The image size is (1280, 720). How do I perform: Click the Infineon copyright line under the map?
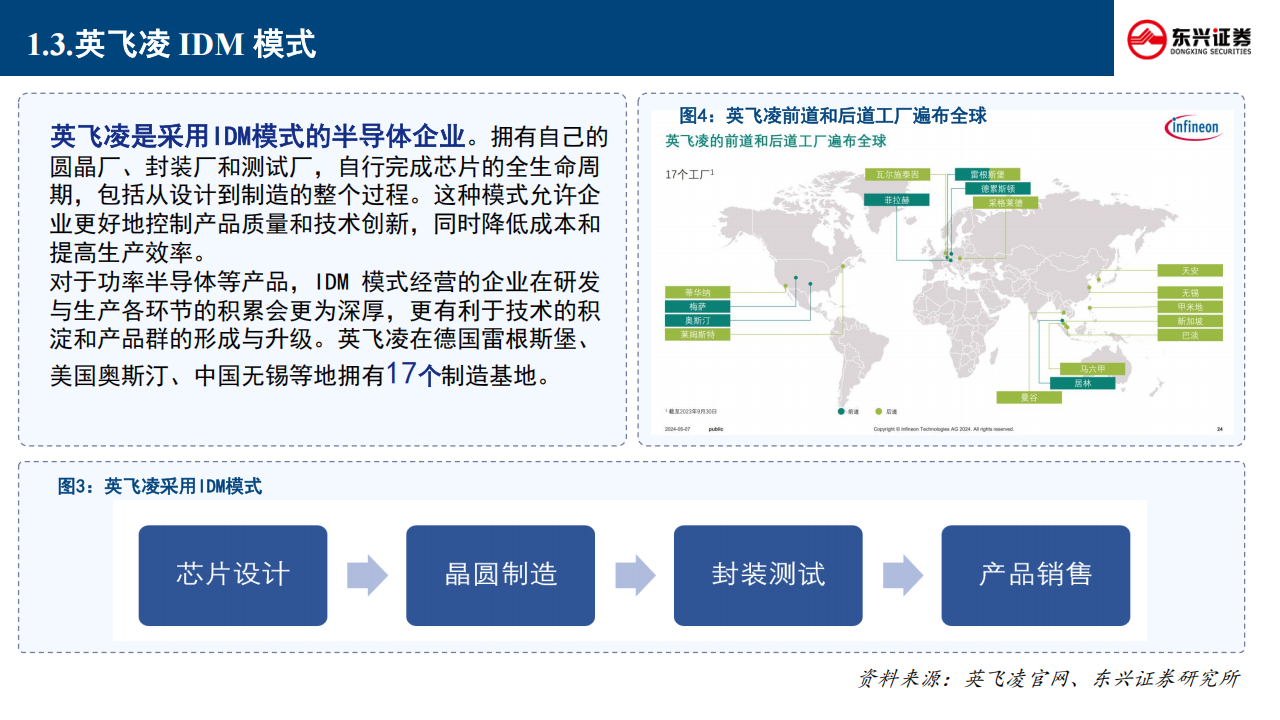pyautogui.click(x=943, y=429)
